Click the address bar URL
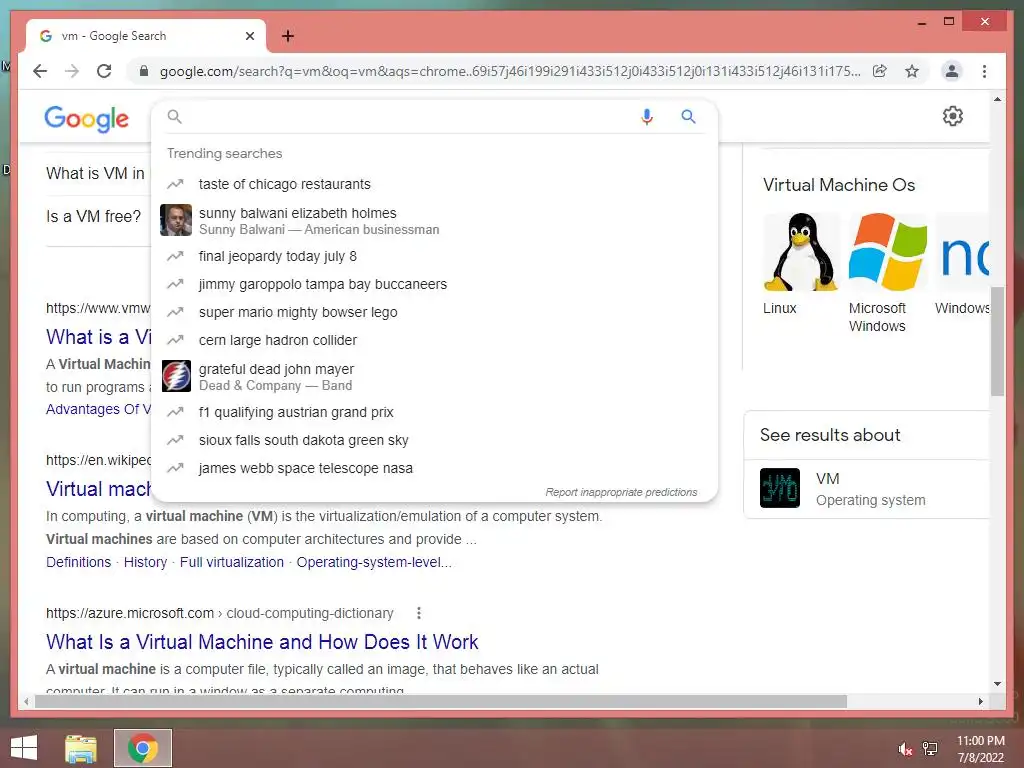Image resolution: width=1024 pixels, height=768 pixels. [x=509, y=71]
